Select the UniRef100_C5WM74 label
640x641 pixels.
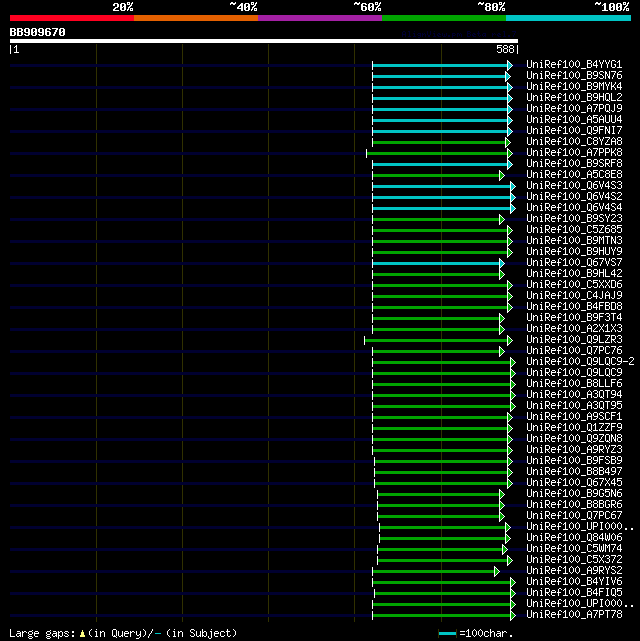(x=574, y=549)
